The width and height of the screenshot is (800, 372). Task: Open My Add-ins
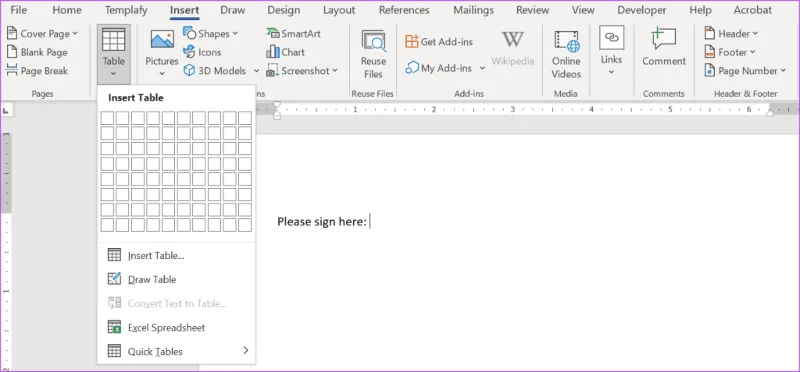(439, 67)
